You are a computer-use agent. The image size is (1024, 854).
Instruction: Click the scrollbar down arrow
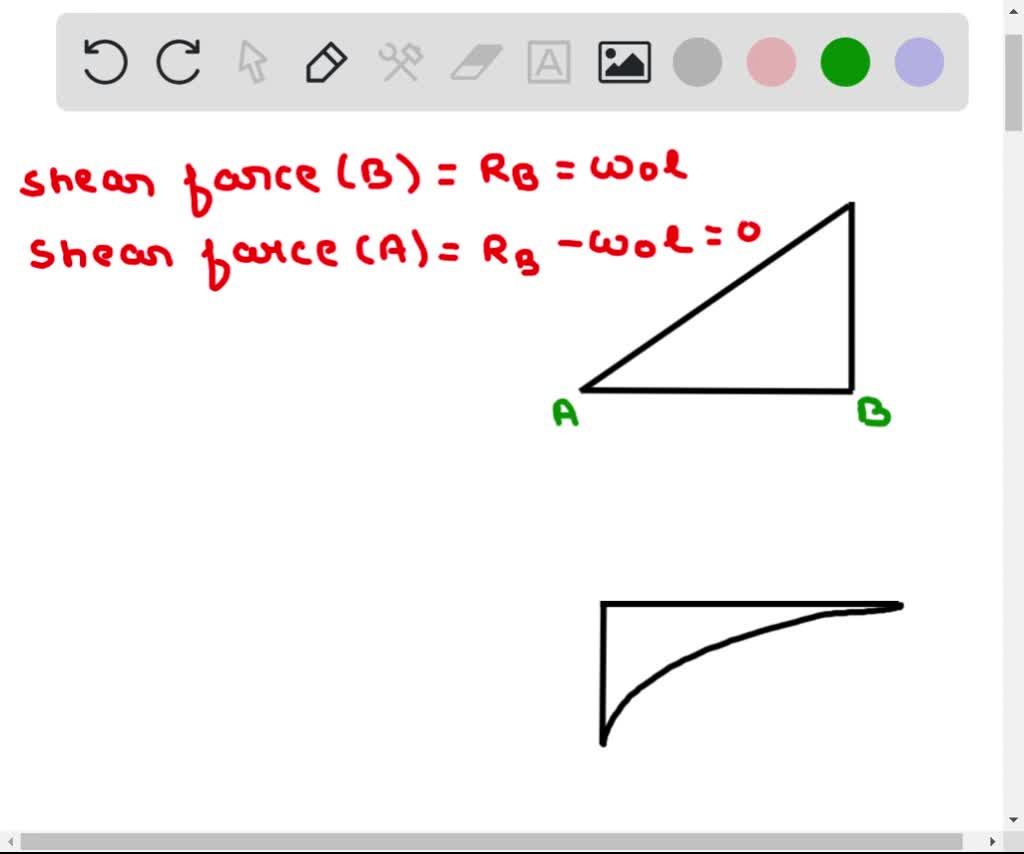(x=1013, y=820)
